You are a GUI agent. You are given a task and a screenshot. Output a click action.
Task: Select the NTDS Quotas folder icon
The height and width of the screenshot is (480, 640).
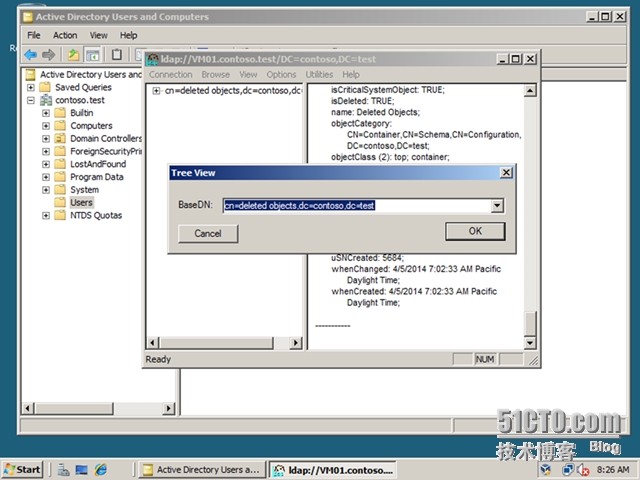pyautogui.click(x=60, y=215)
